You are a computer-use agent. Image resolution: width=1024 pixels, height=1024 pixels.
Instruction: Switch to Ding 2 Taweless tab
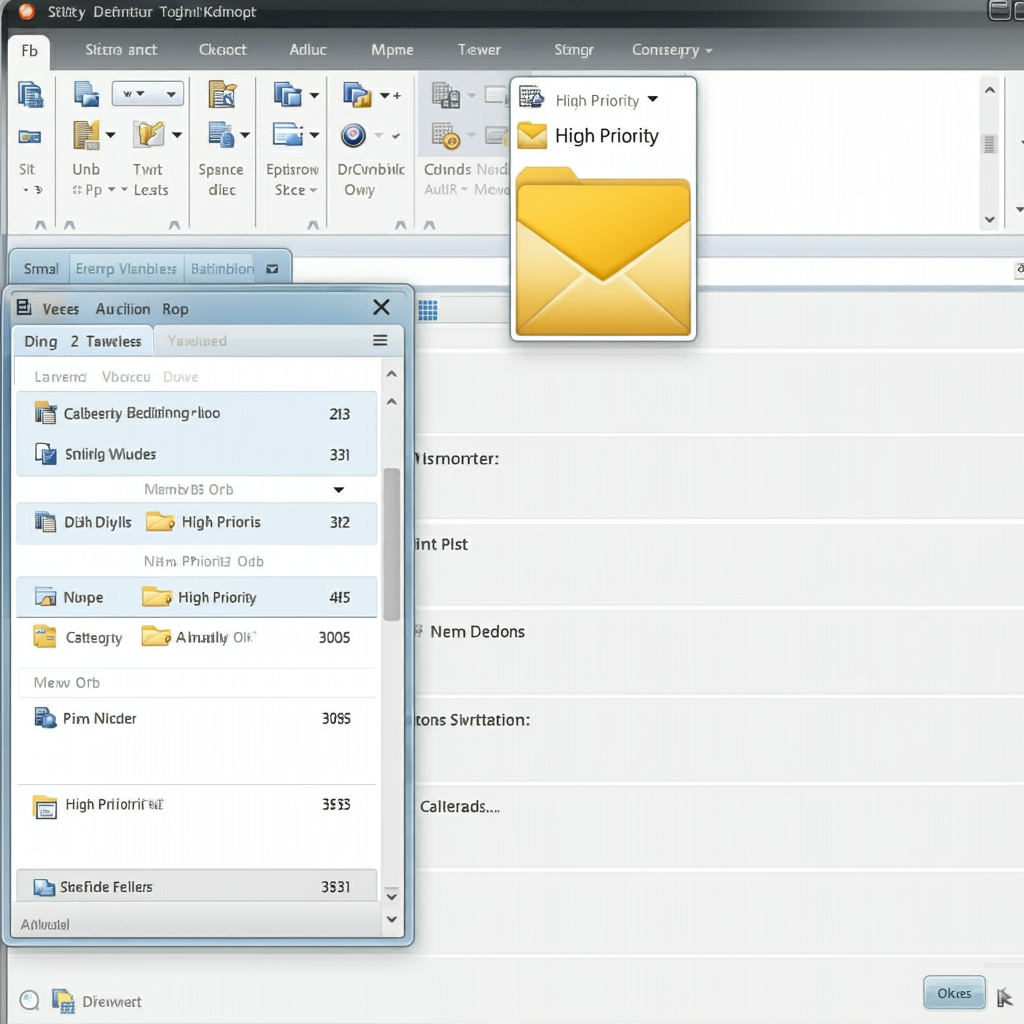pos(83,341)
